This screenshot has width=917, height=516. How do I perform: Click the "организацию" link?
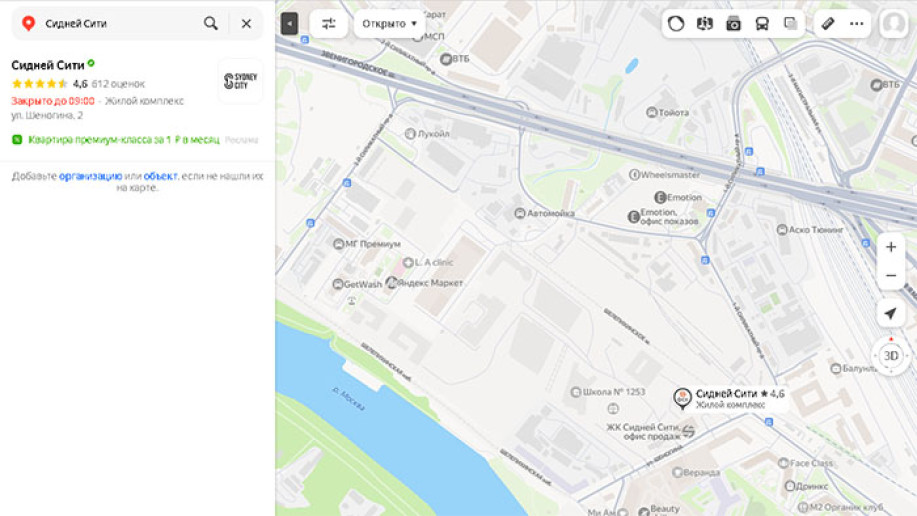pyautogui.click(x=90, y=176)
